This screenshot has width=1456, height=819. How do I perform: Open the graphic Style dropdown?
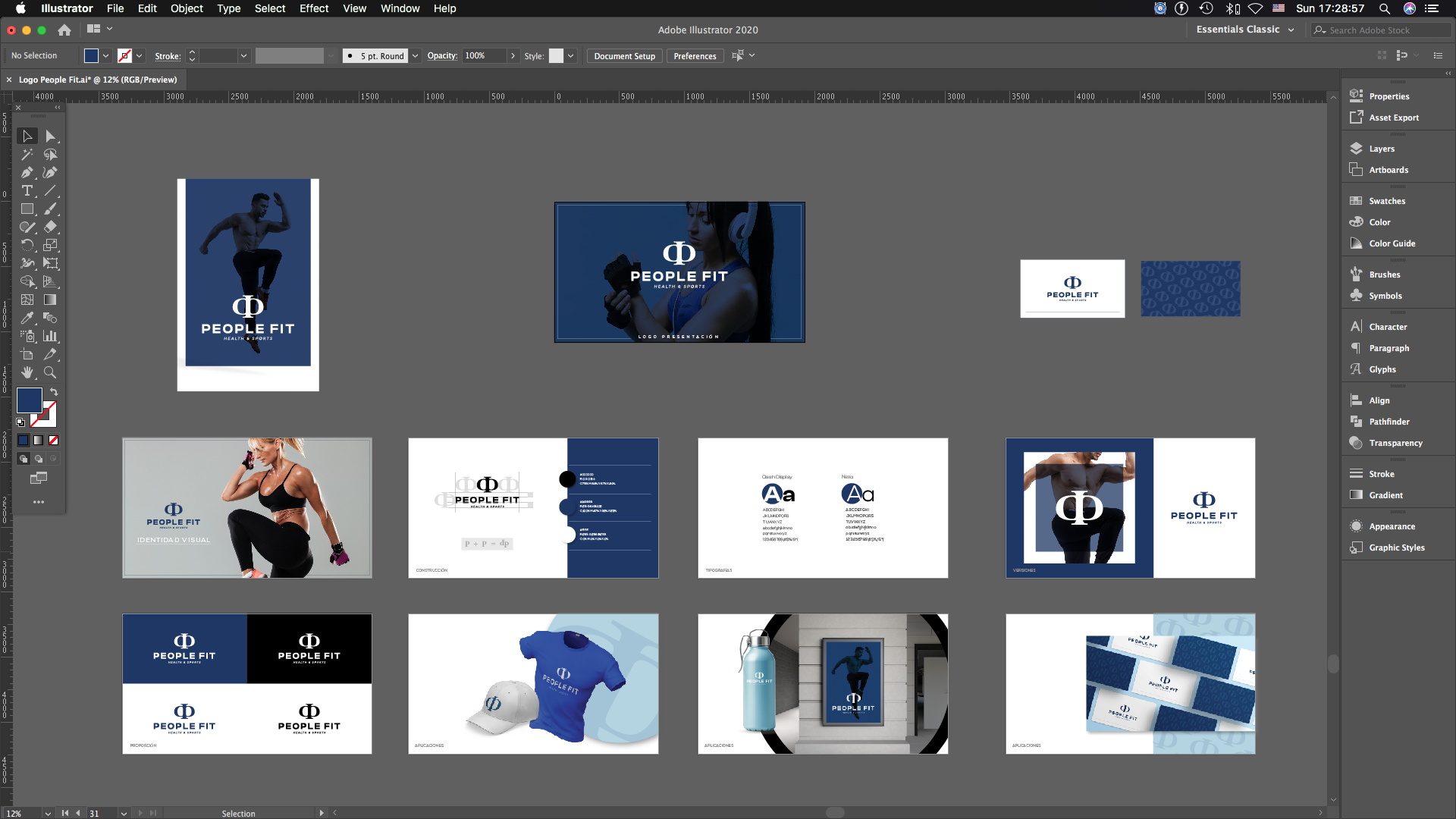pos(571,56)
